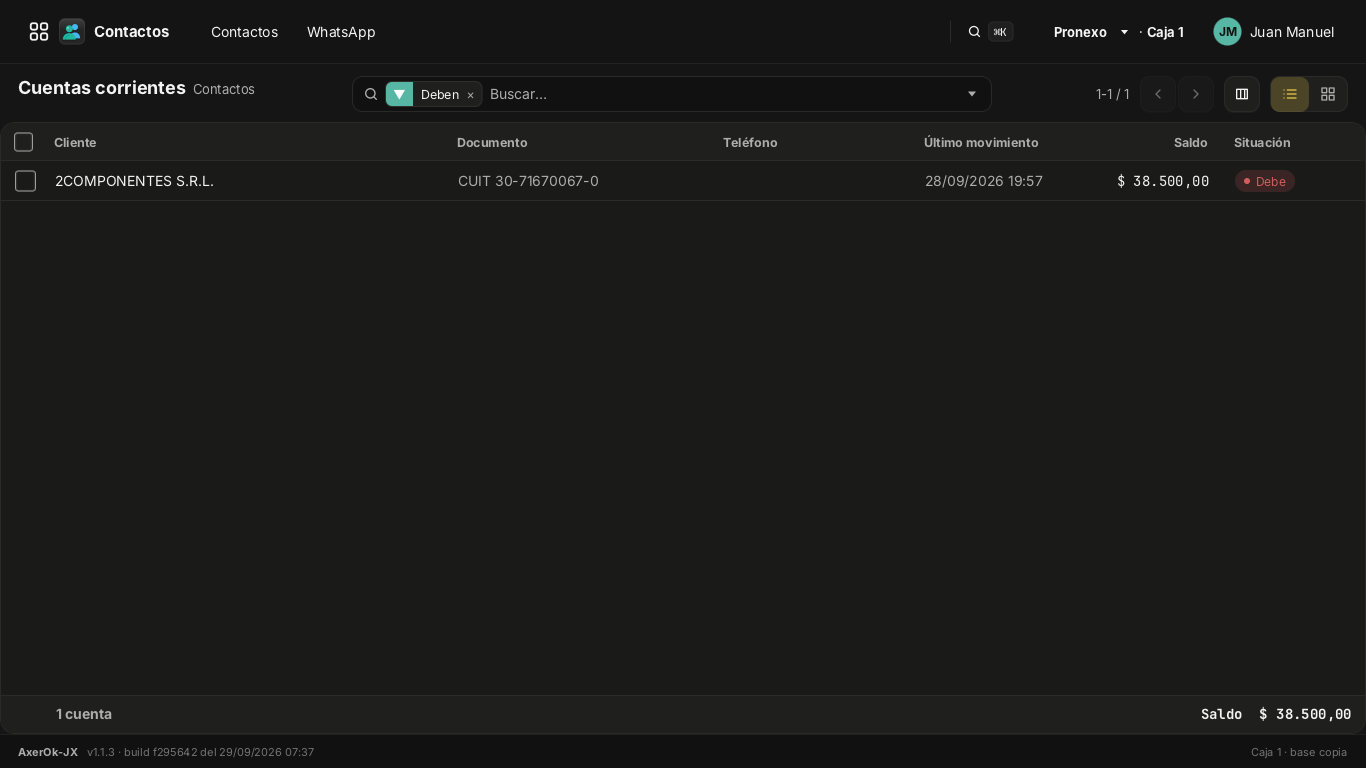Click the Contactos app logo icon
Viewport: 1366px width, 768px height.
[x=72, y=32]
